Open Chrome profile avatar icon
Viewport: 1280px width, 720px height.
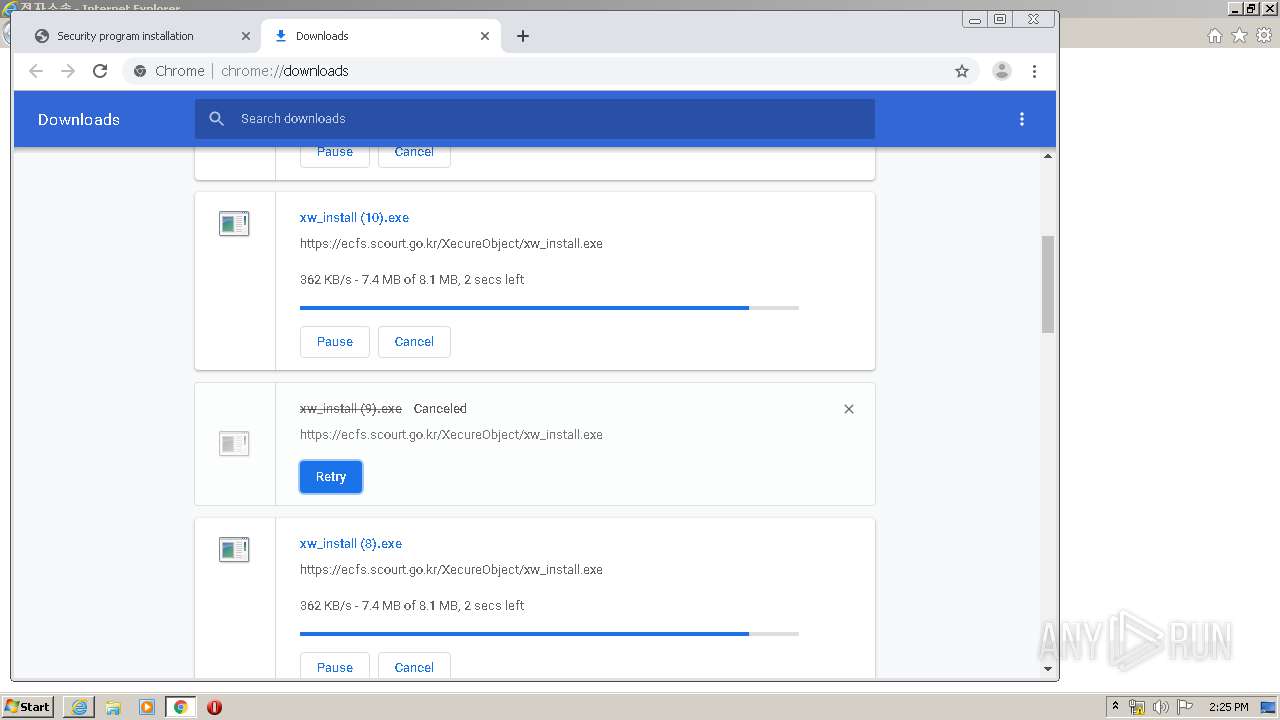1001,71
